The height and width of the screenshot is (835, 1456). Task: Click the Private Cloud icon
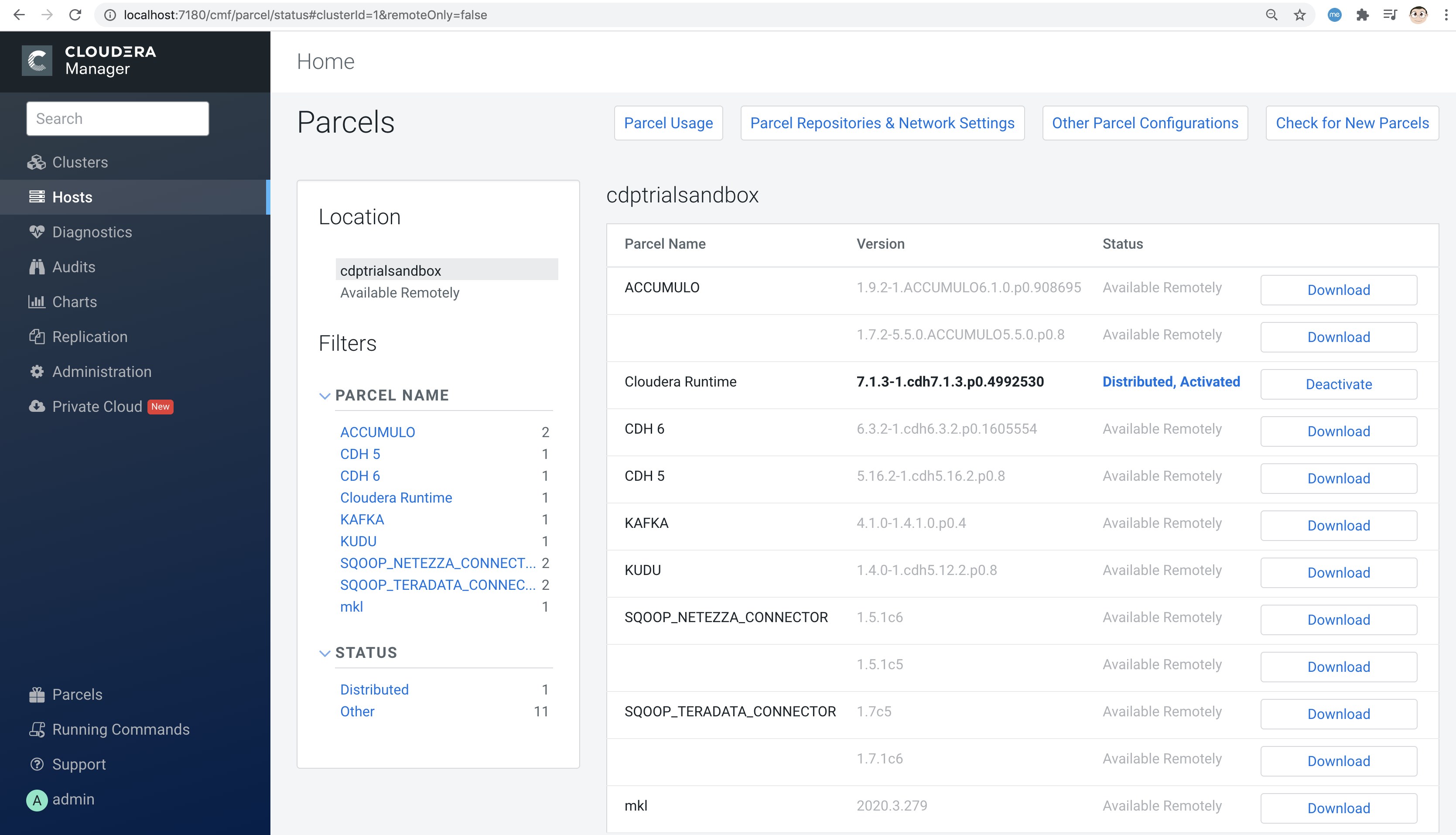tap(37, 407)
